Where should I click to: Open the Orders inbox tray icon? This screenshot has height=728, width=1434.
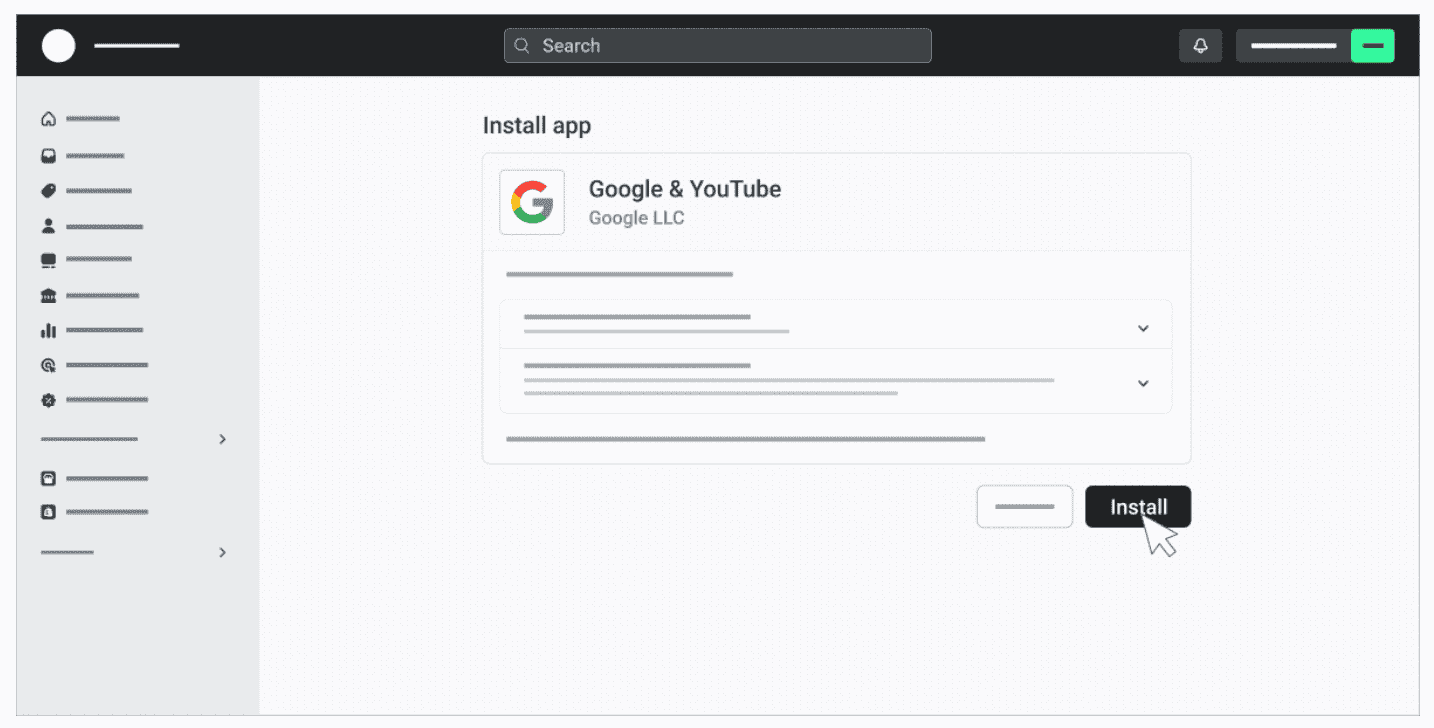(48, 156)
